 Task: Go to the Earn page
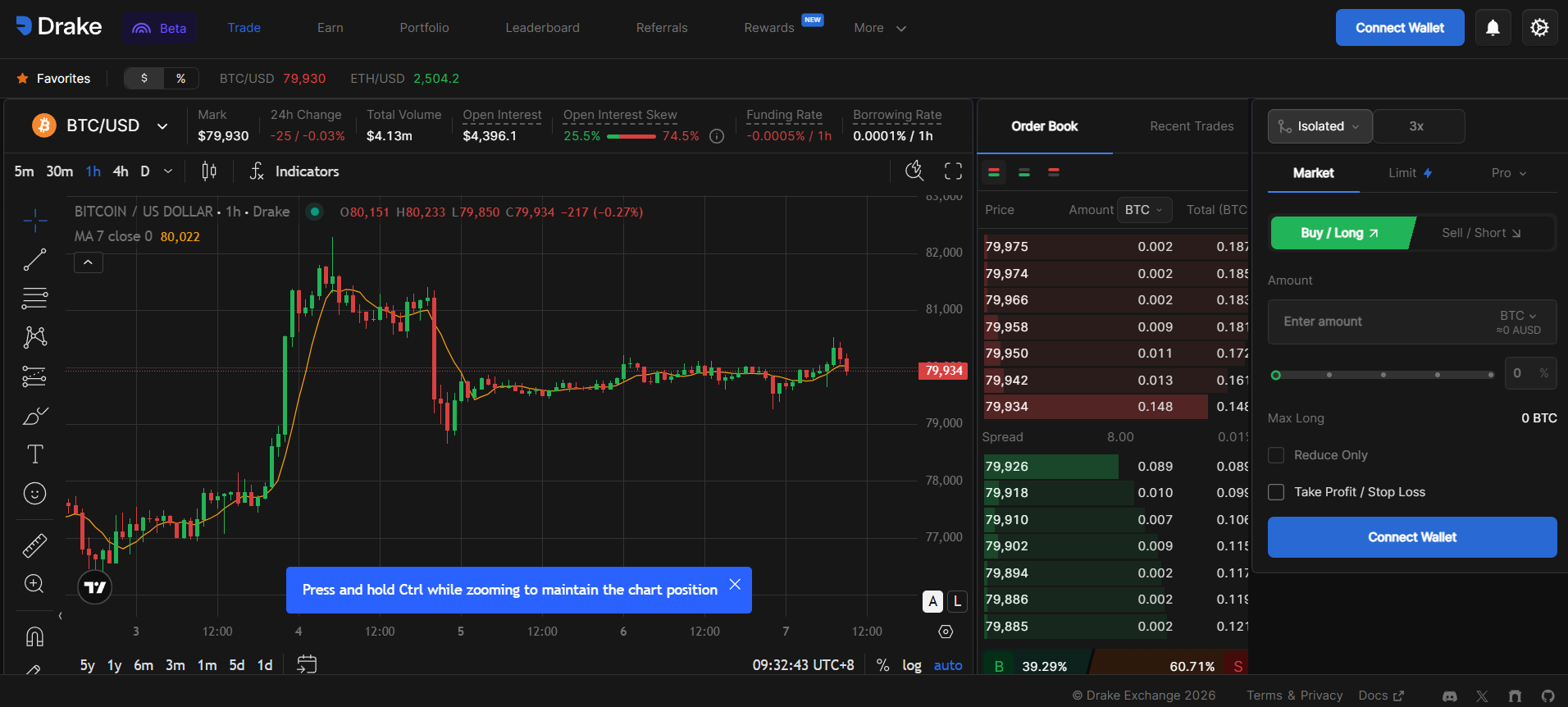(x=330, y=28)
